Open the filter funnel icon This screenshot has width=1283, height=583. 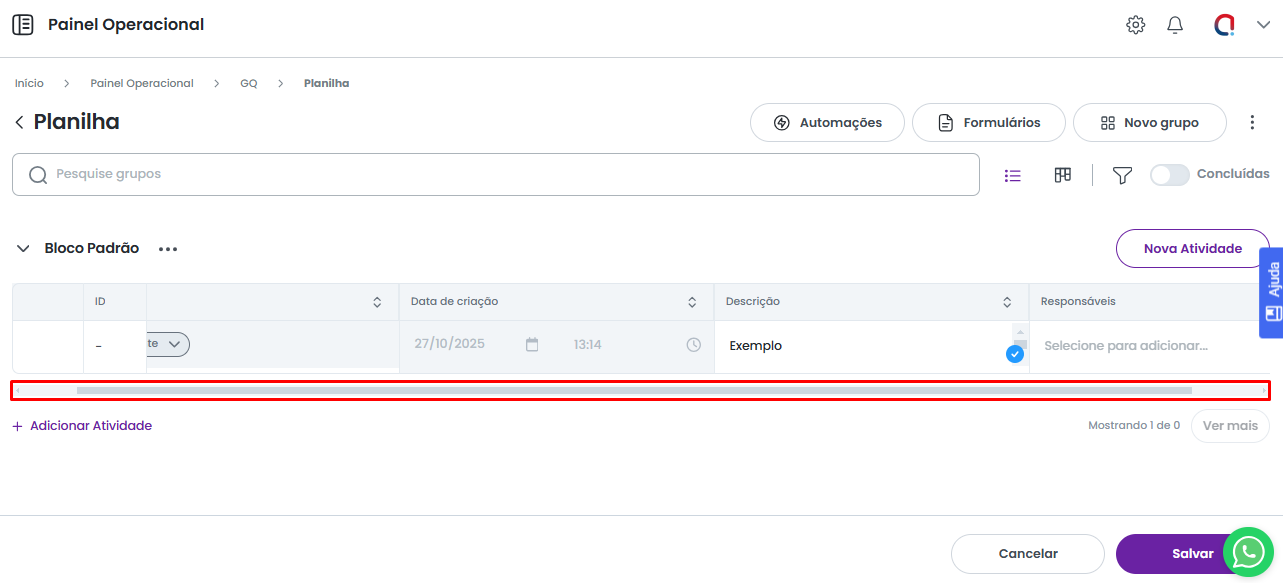coord(1122,175)
